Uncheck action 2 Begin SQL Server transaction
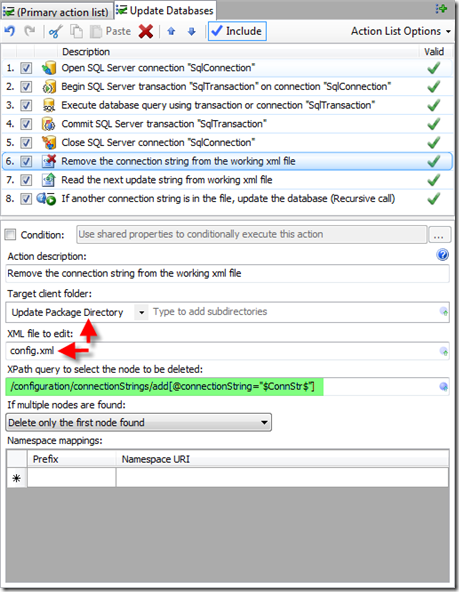 [26, 87]
